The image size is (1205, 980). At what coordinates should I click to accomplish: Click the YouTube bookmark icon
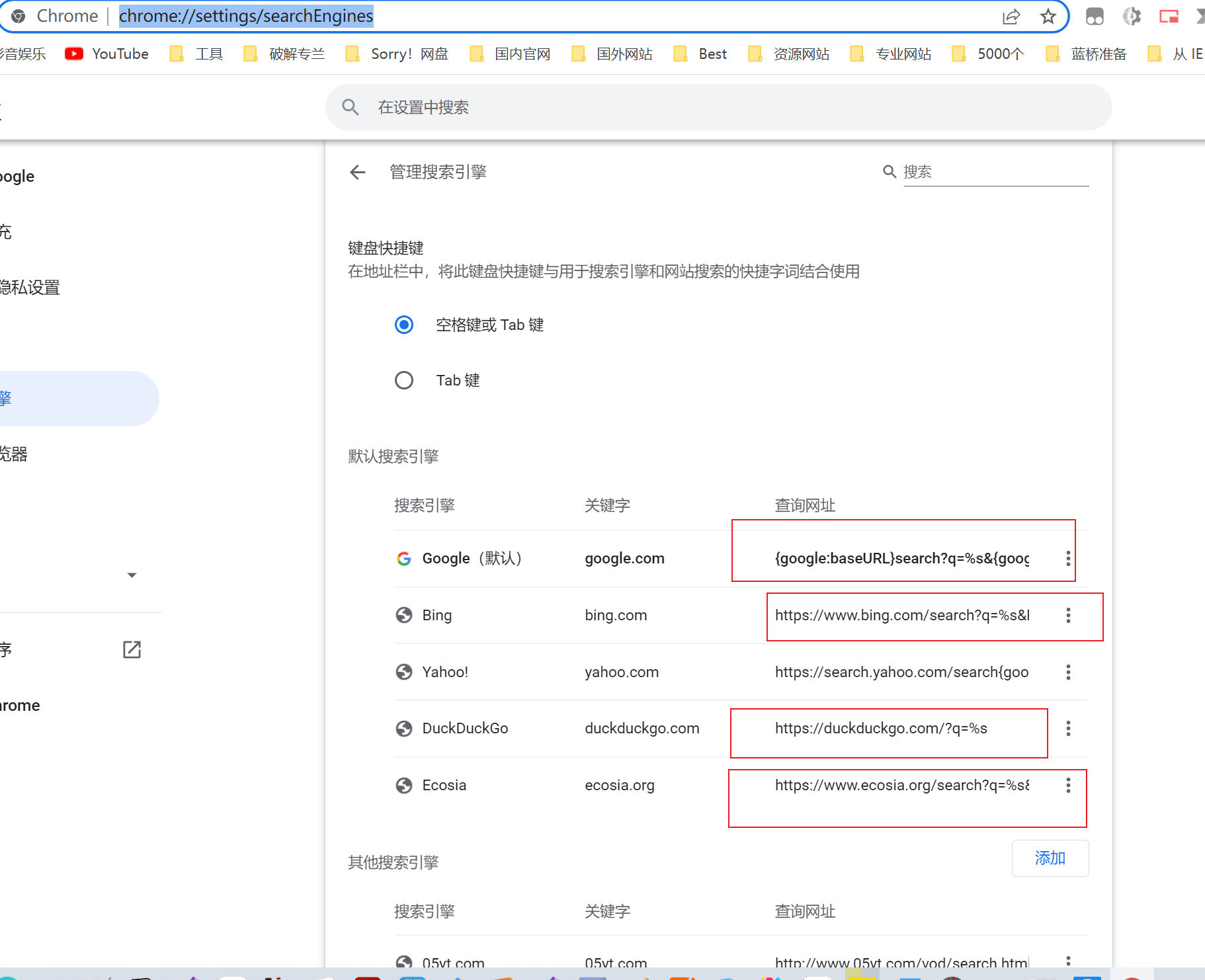pos(74,54)
